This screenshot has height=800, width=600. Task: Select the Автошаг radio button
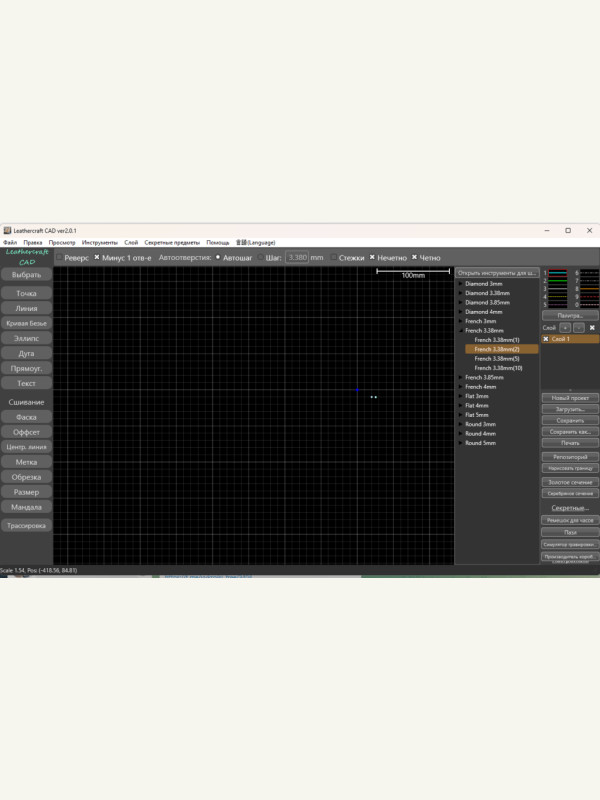(x=218, y=258)
